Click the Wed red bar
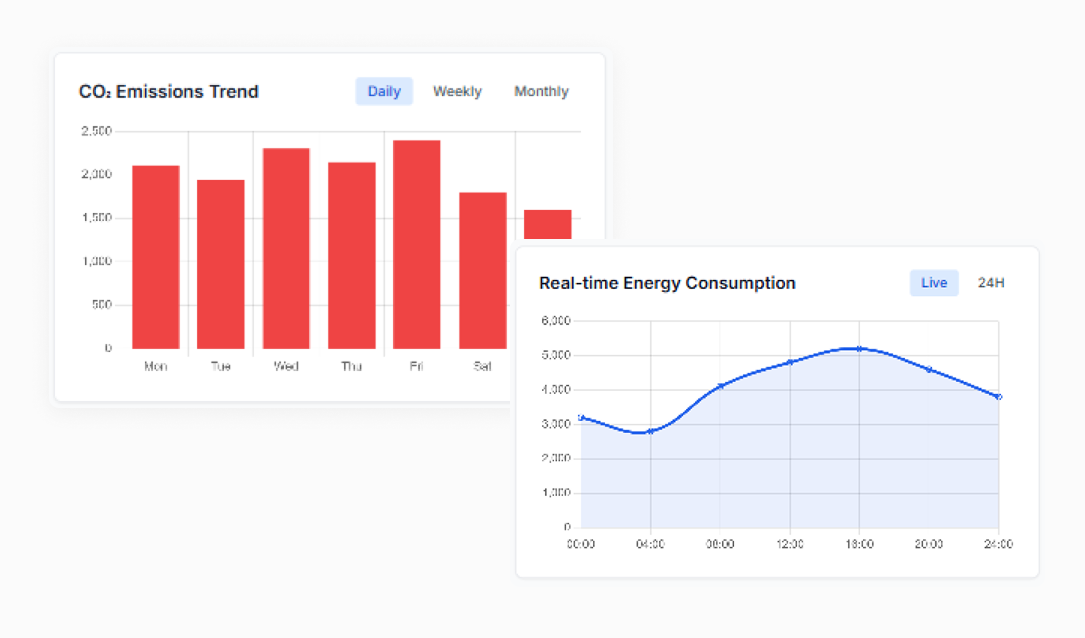1085x638 pixels. [x=286, y=248]
